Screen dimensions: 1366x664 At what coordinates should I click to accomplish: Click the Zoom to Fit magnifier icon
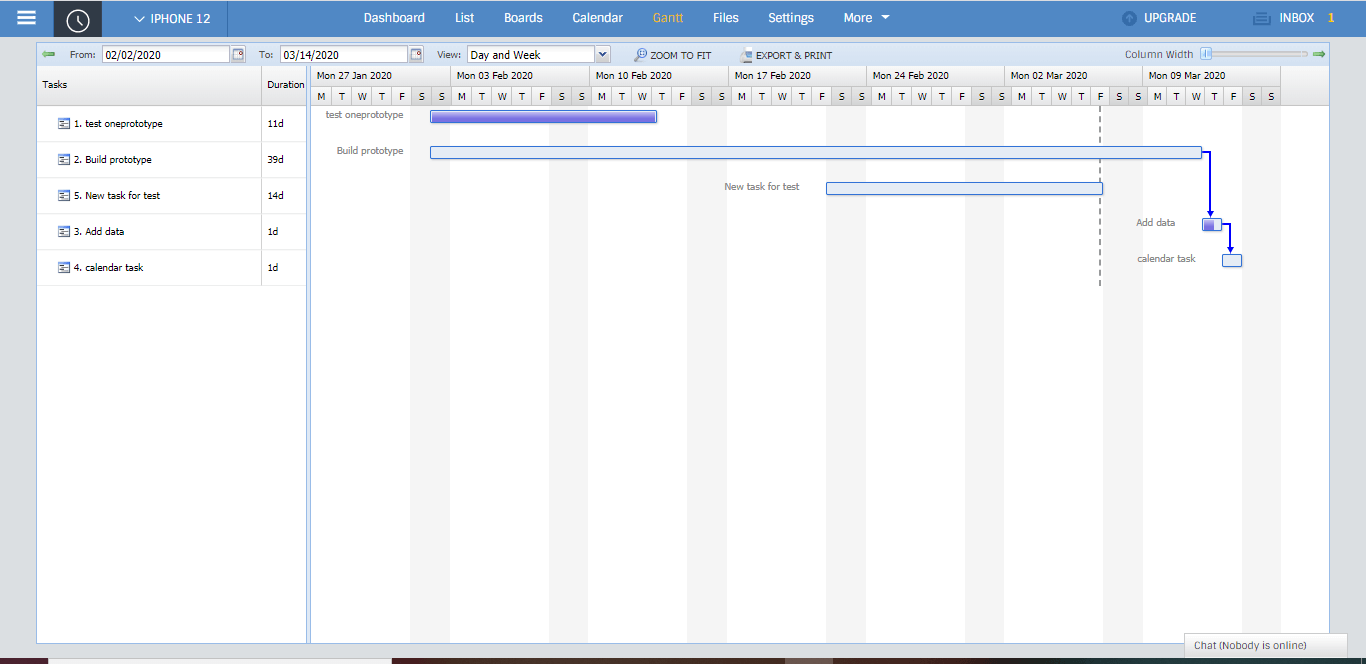(640, 55)
